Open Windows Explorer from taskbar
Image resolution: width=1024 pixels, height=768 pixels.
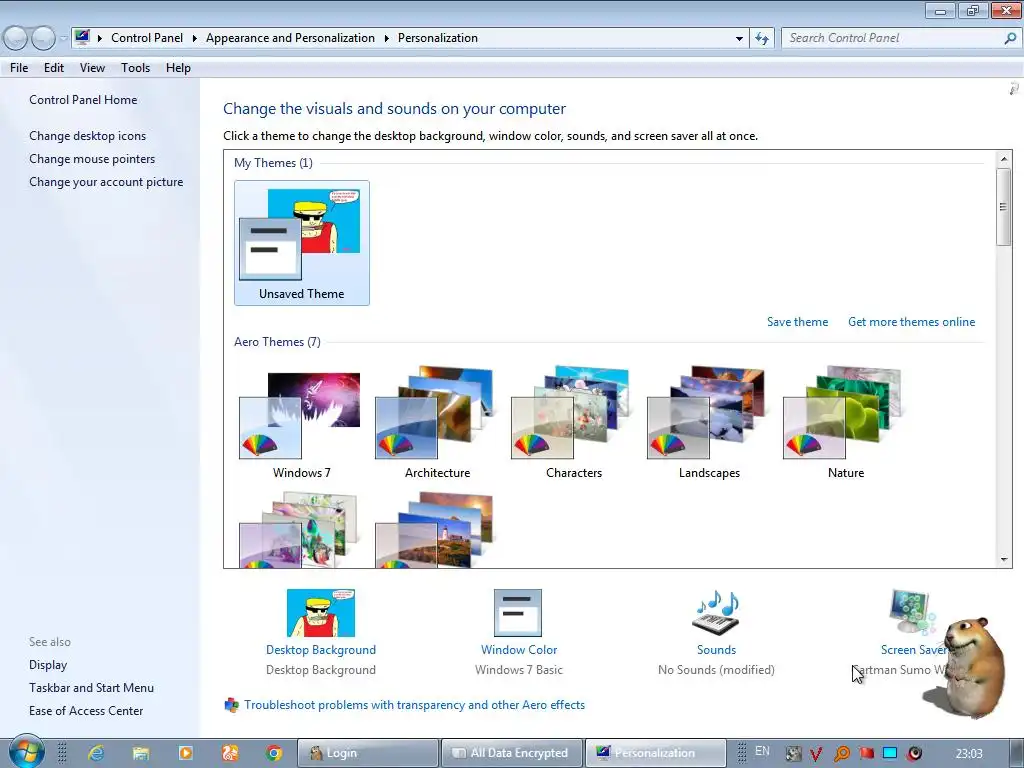coord(141,753)
